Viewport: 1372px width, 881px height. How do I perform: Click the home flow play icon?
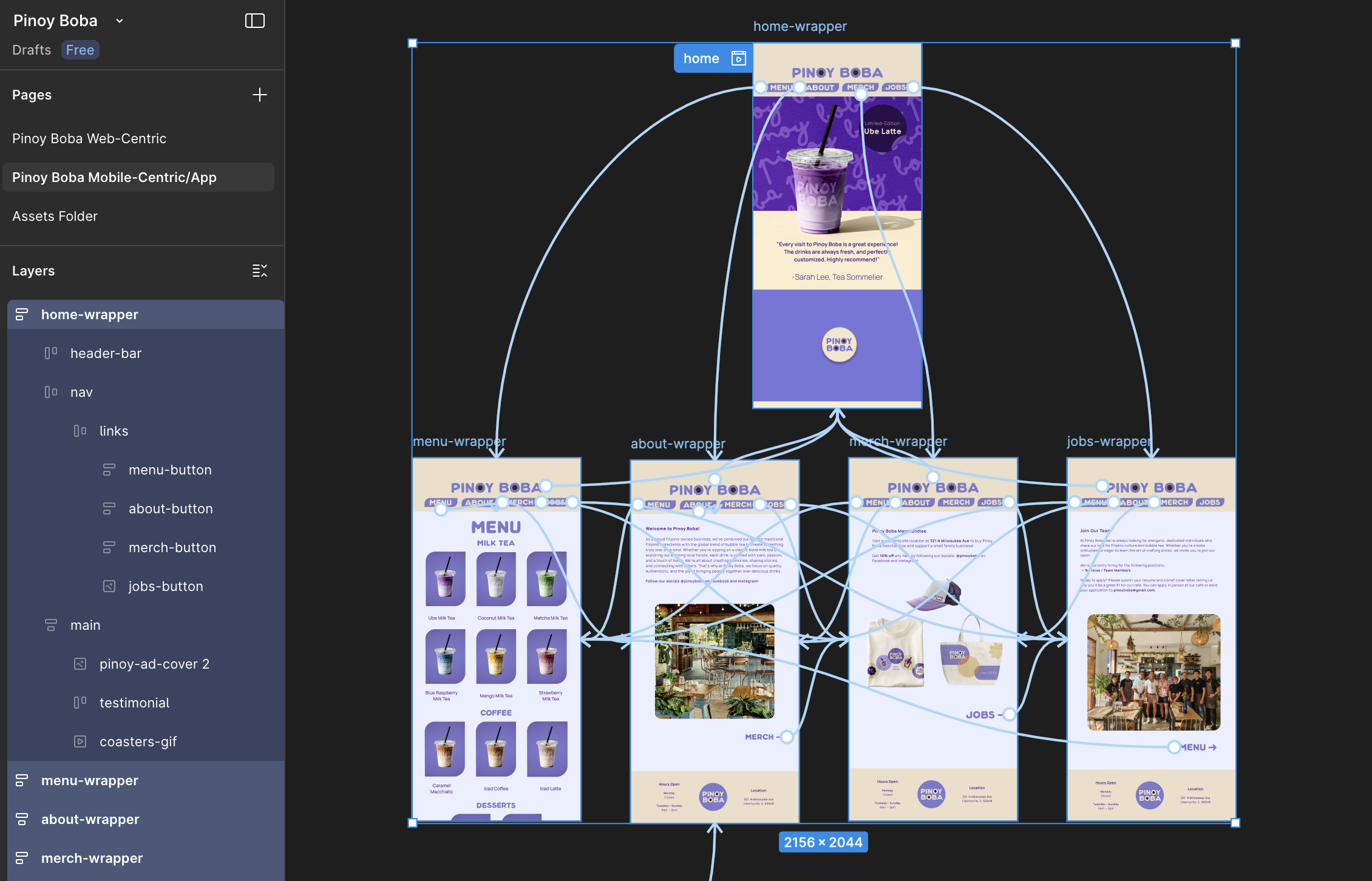738,58
